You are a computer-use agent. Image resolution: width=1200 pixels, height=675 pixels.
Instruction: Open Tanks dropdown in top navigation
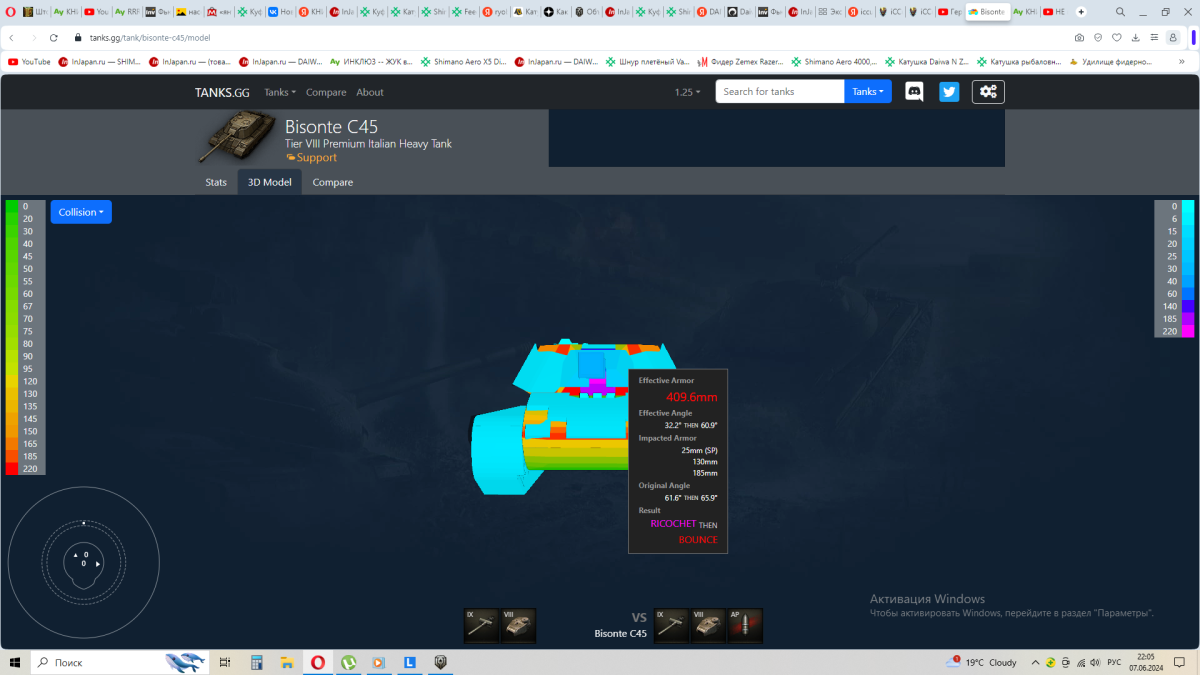tap(280, 92)
